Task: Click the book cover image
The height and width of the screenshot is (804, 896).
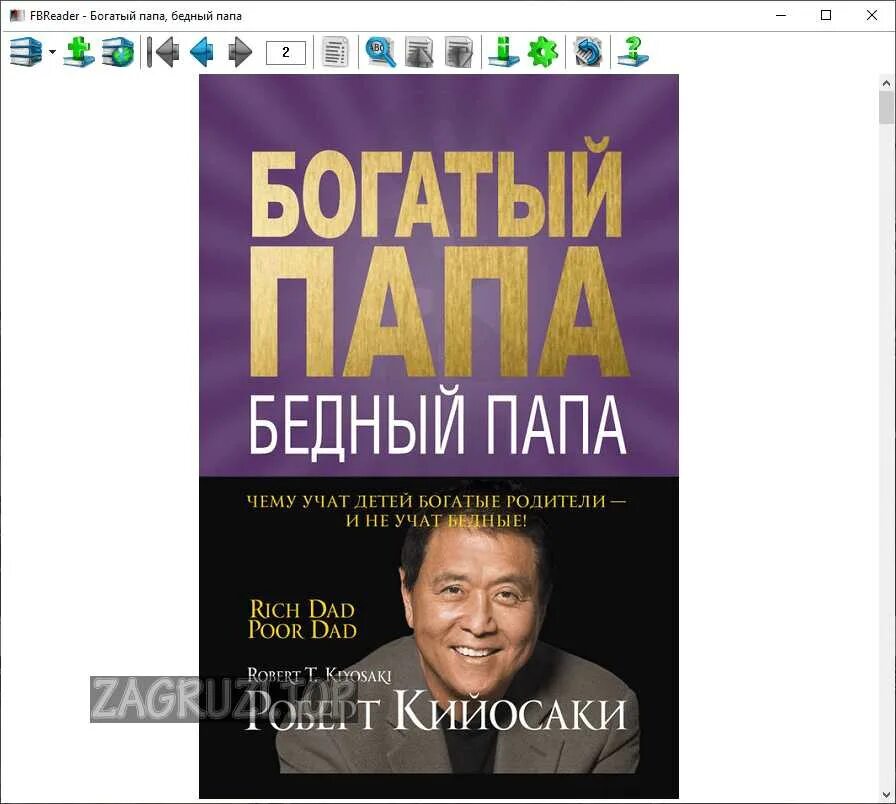Action: click(439, 436)
